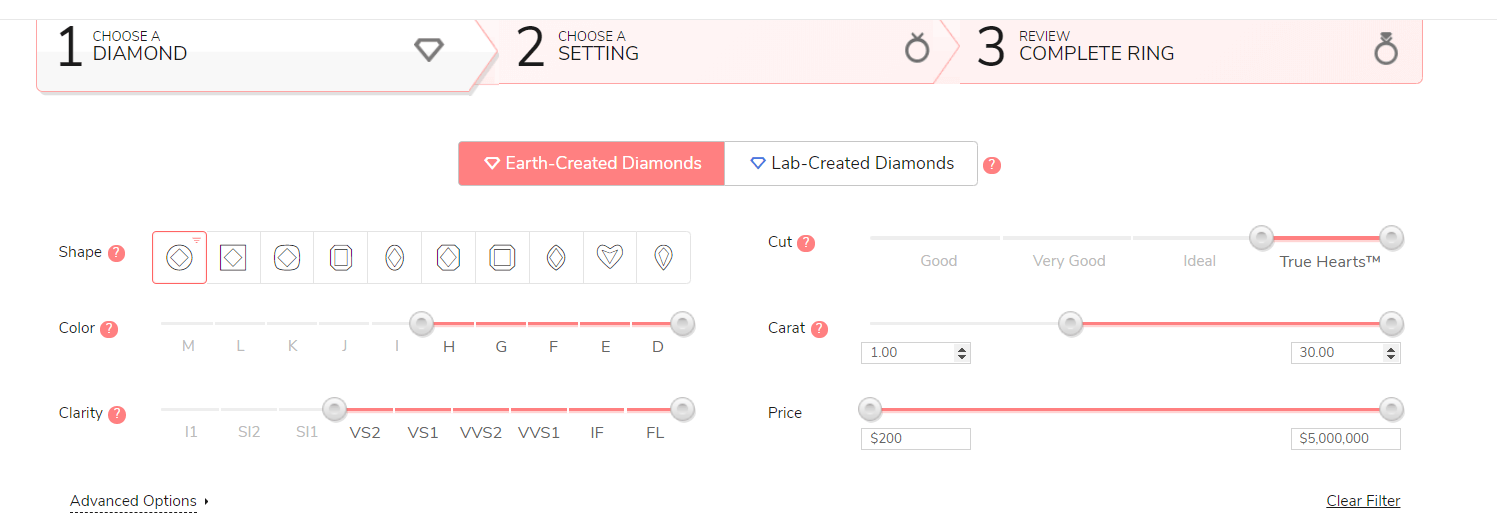The height and width of the screenshot is (531, 1497).
Task: Increase minimum carat with stepper arrow
Action: [x=962, y=349]
